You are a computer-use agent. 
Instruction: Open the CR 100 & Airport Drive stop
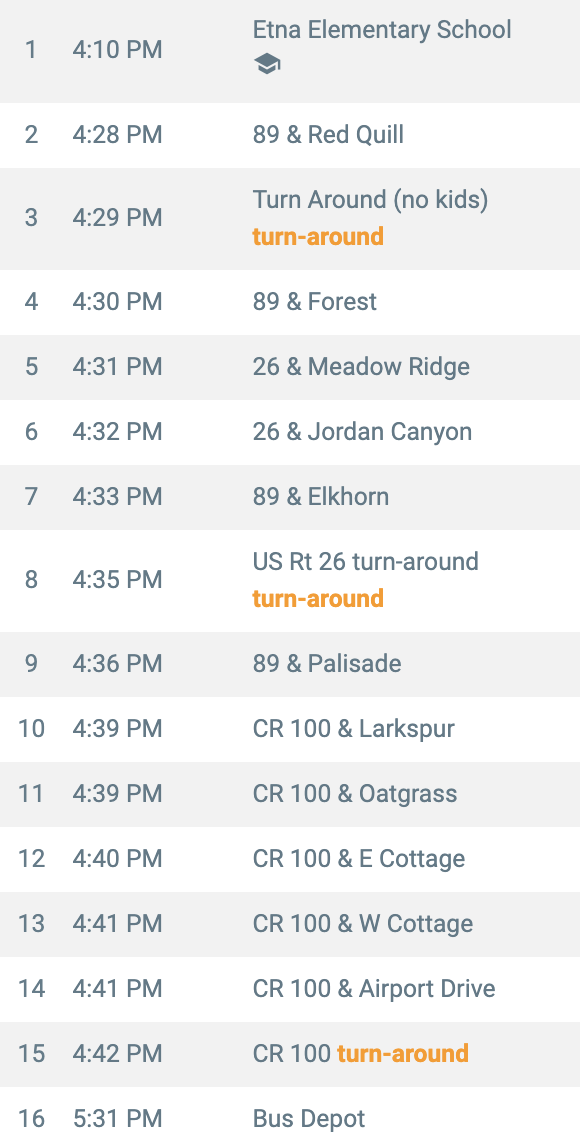pos(290,989)
